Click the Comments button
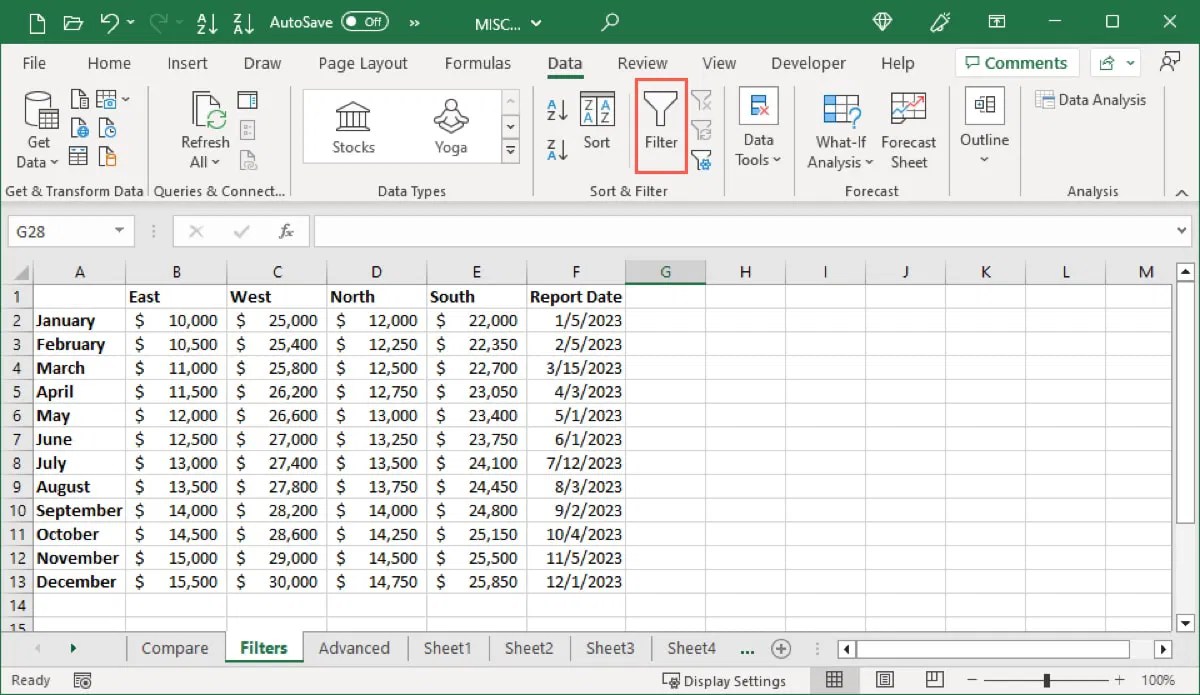The width and height of the screenshot is (1200, 695). click(x=1017, y=63)
